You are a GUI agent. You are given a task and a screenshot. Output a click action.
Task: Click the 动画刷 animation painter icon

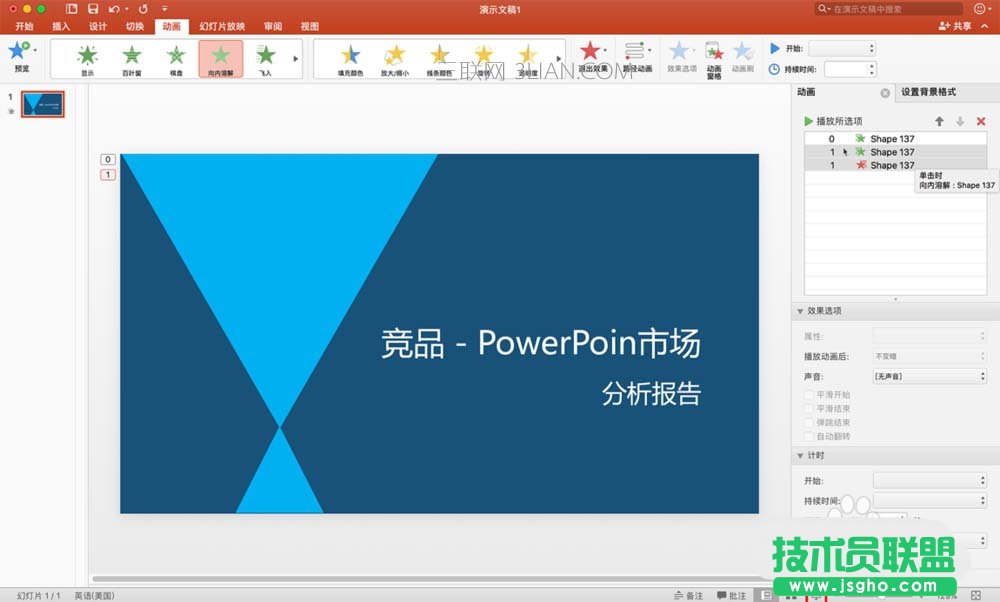tap(743, 56)
